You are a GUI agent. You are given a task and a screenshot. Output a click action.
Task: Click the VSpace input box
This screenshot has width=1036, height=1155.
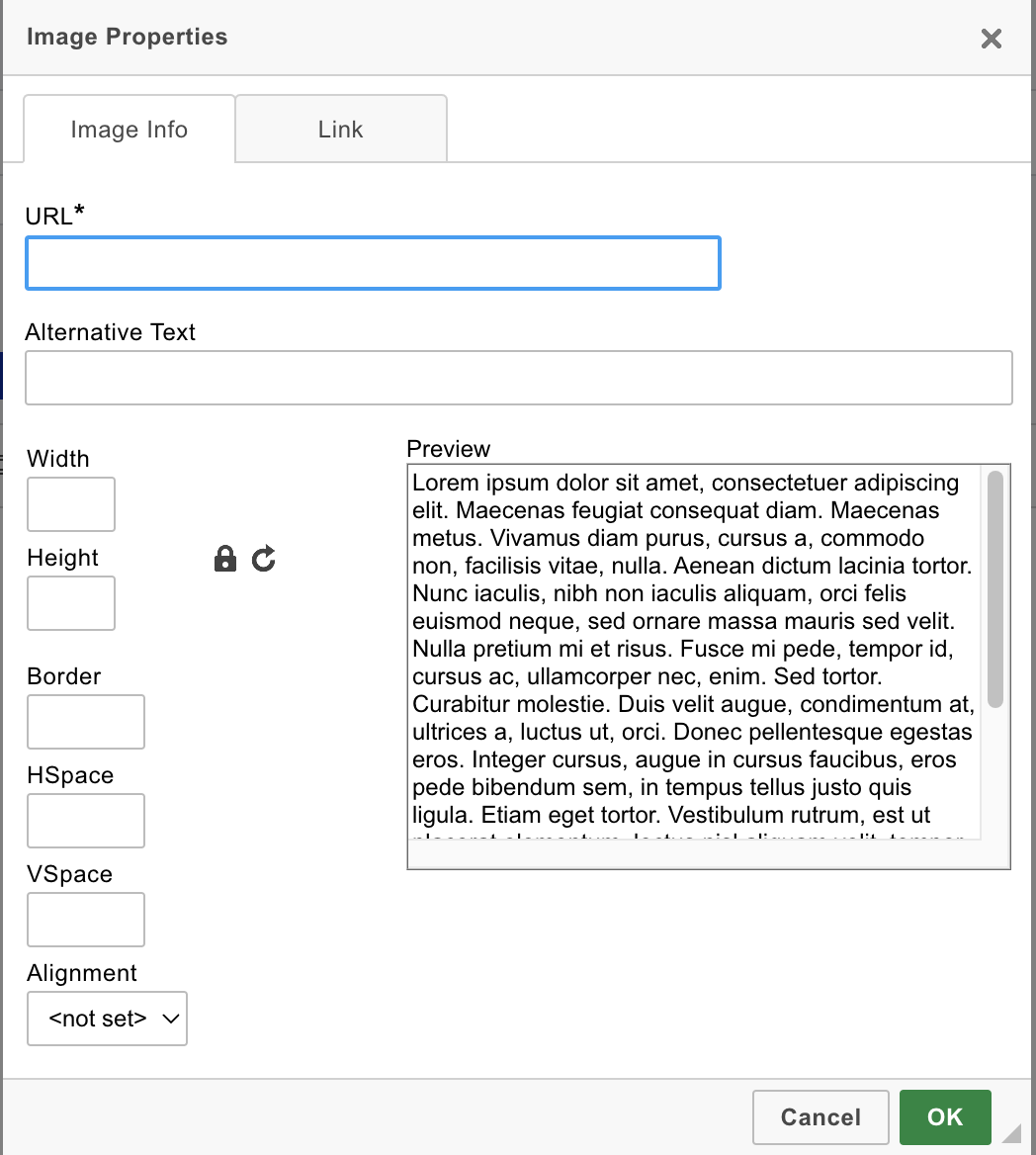coord(85,920)
